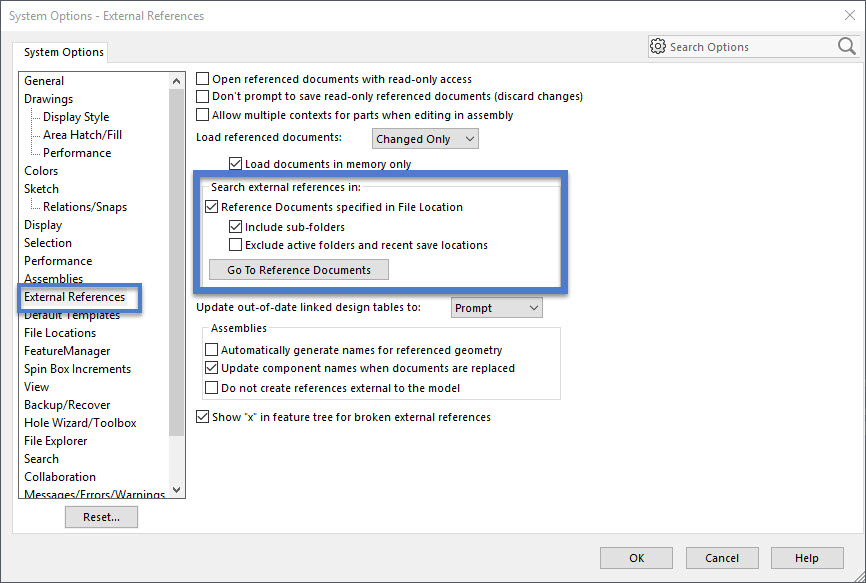Click the Reset... button
The height and width of the screenshot is (583, 866).
pos(101,517)
